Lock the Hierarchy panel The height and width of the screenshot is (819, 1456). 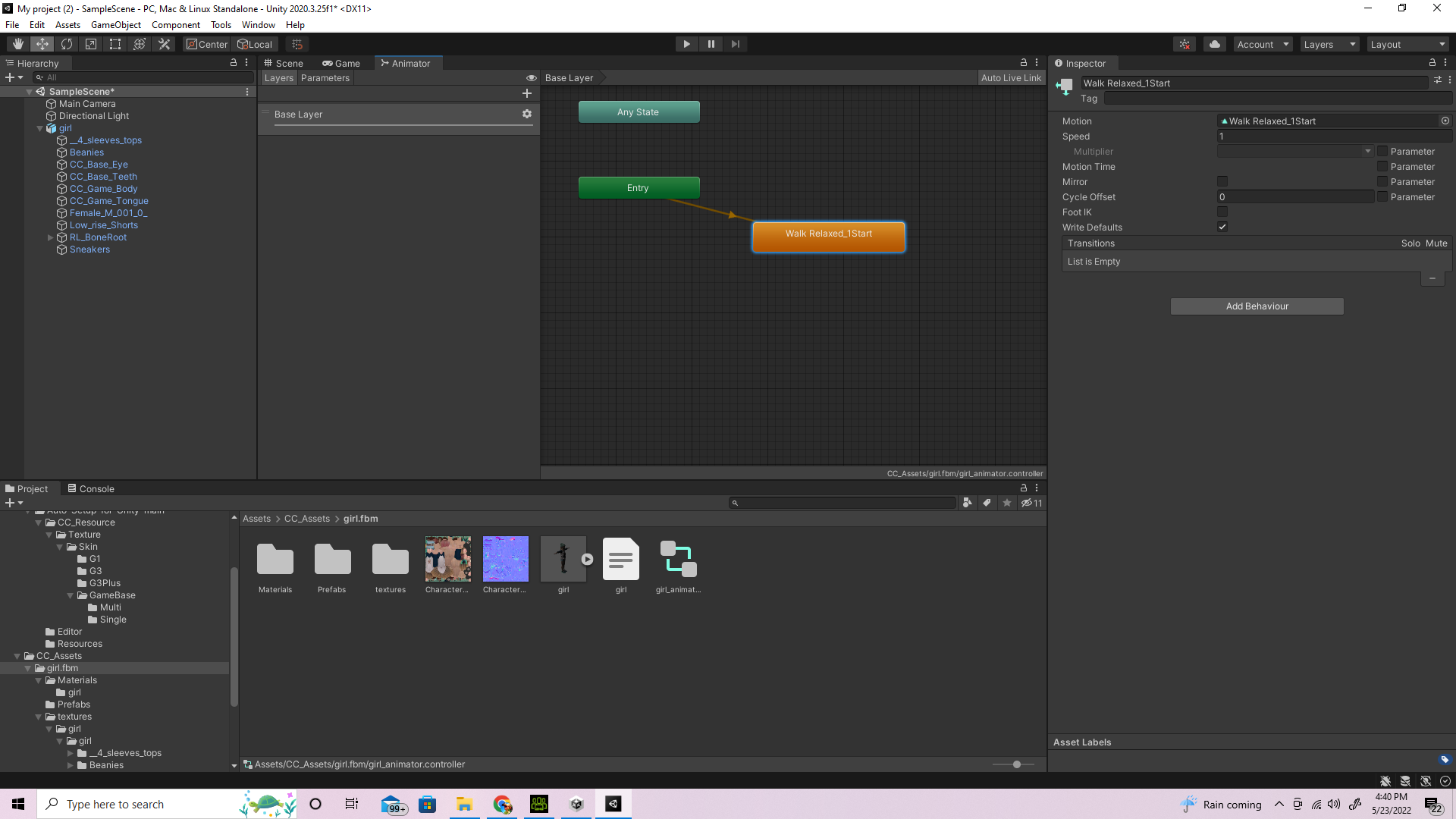pos(234,63)
